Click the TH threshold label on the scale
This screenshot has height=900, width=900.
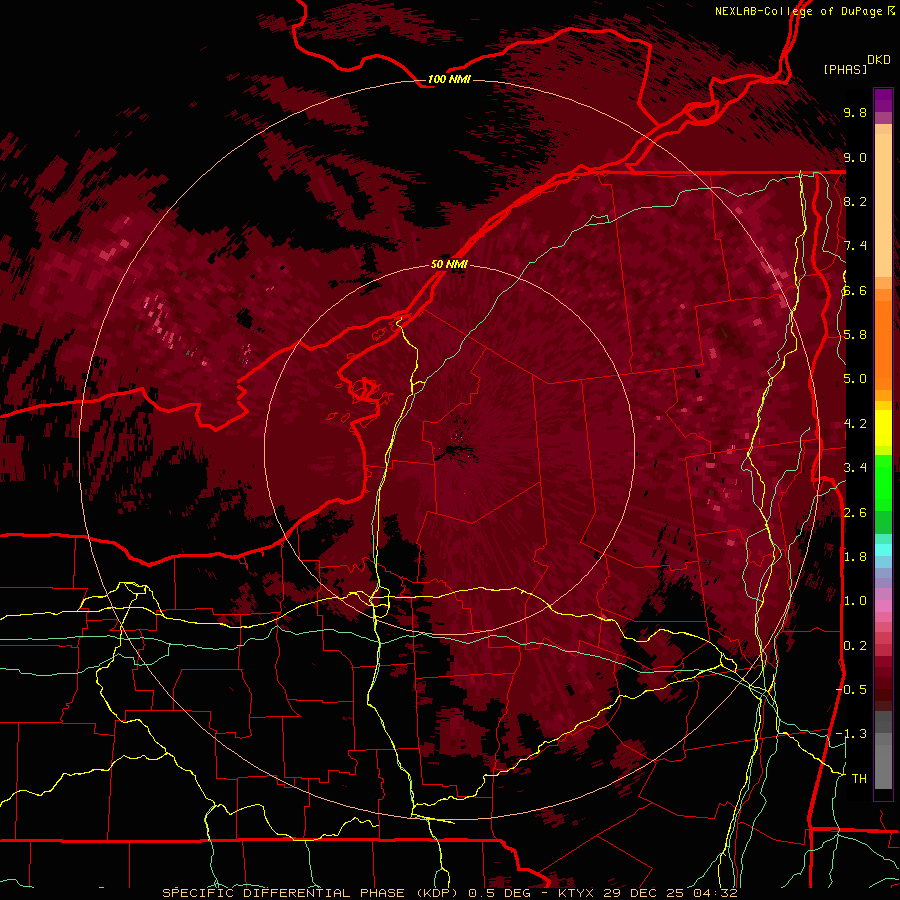[x=859, y=779]
